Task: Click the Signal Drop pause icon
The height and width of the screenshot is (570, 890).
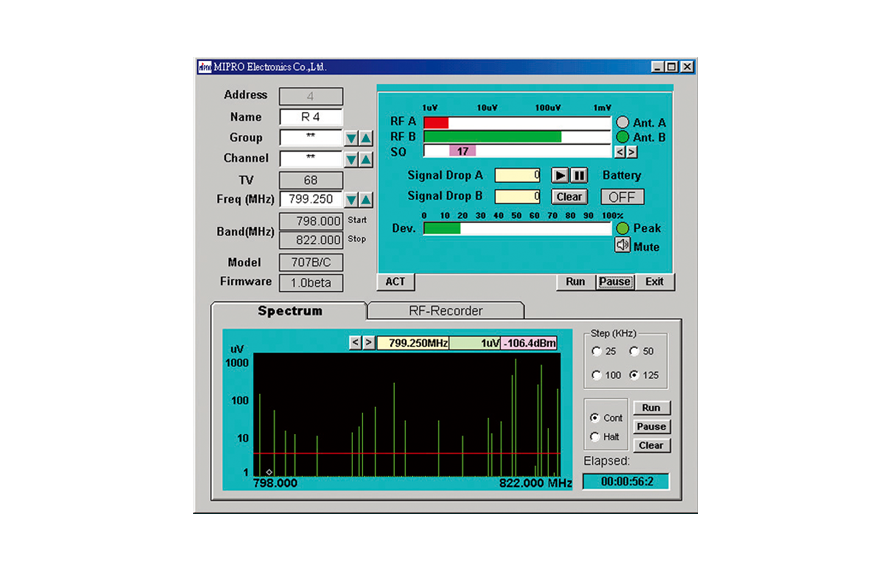Action: point(579,176)
